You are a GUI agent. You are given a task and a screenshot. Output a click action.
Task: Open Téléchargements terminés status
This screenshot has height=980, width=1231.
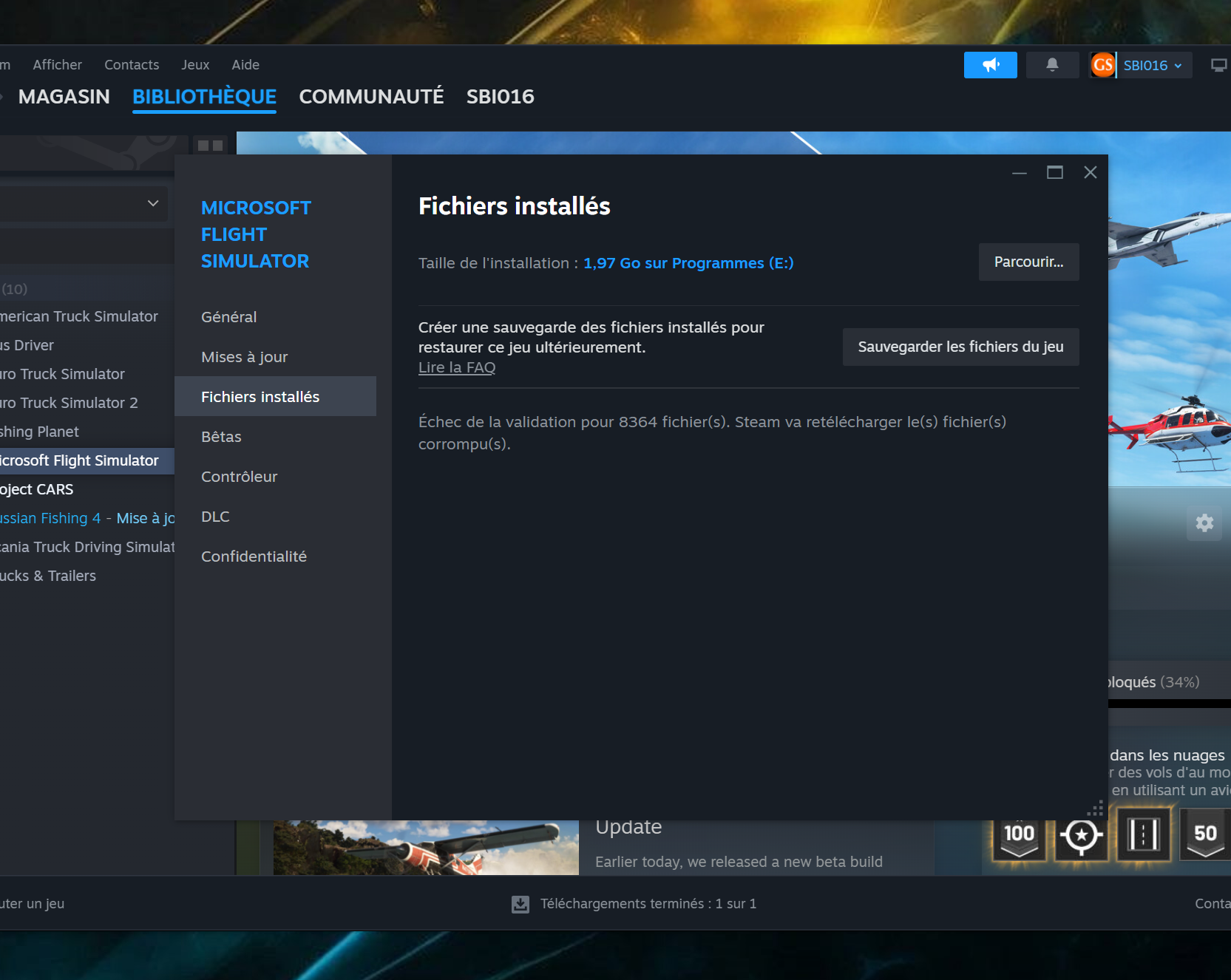click(648, 904)
